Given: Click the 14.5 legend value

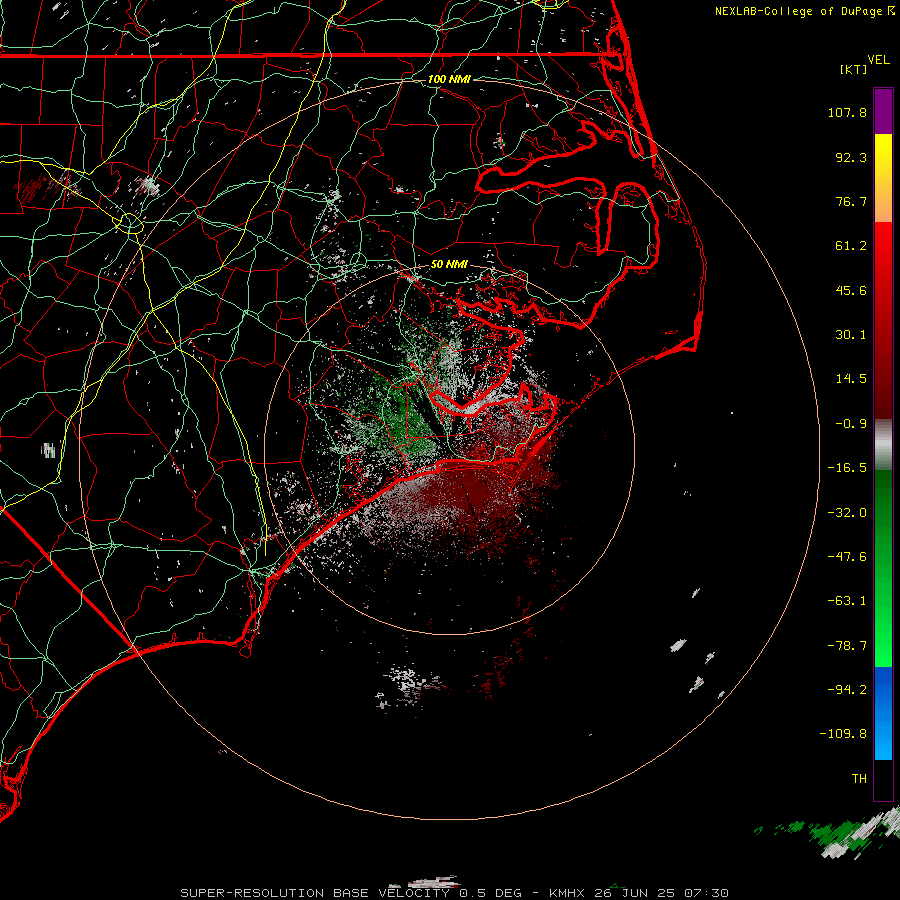Looking at the screenshot, I should point(851,379).
